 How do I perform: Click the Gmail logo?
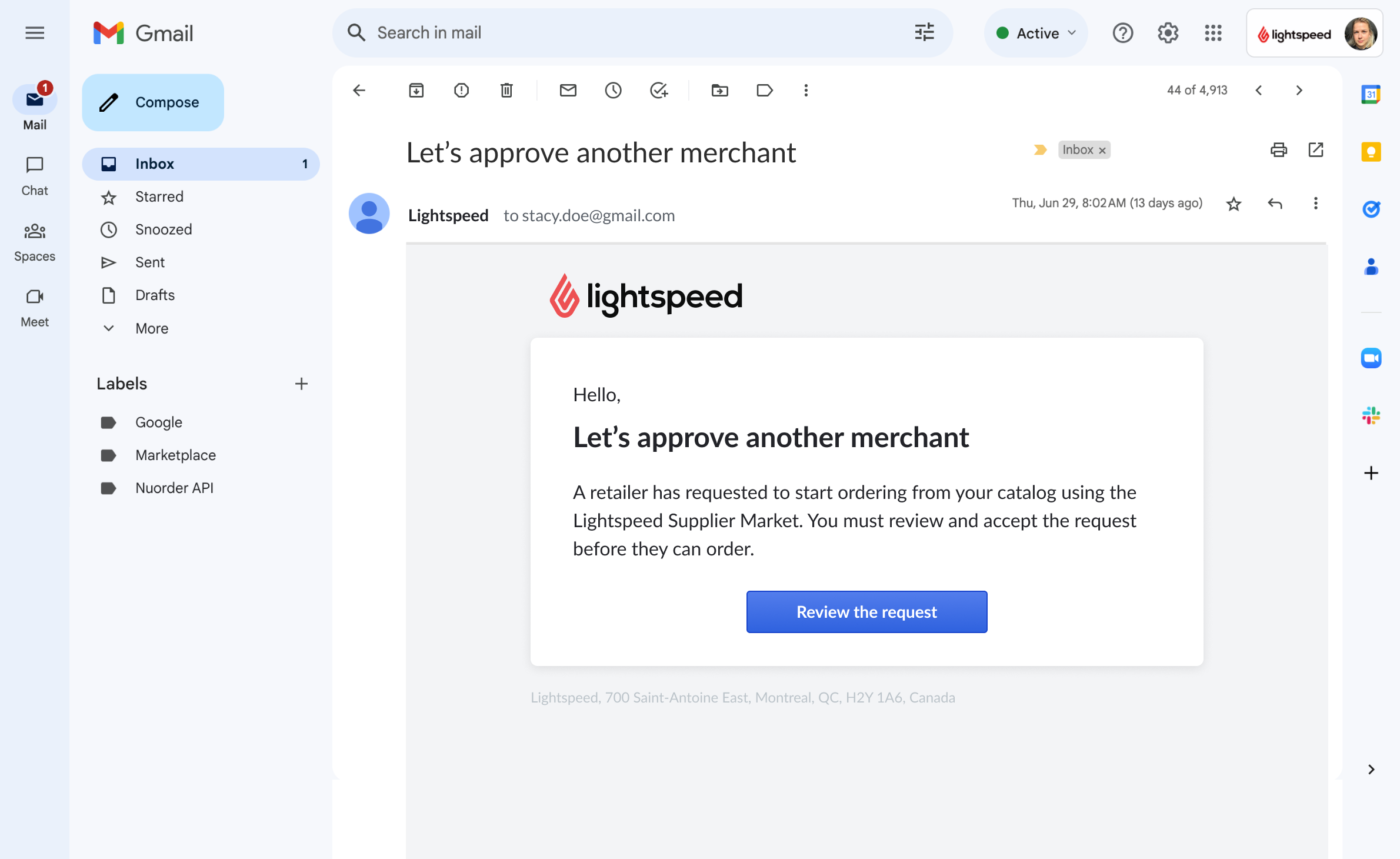tap(143, 33)
